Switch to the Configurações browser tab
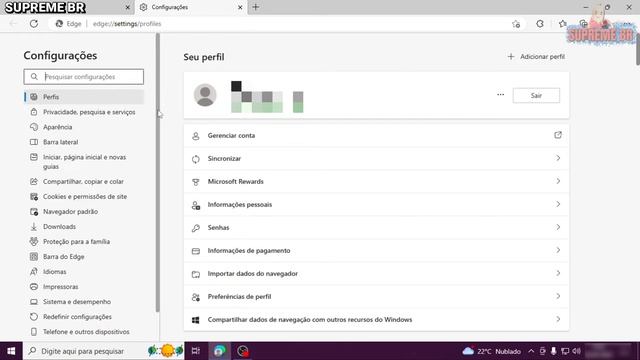This screenshot has height=360, width=640. coord(191,7)
